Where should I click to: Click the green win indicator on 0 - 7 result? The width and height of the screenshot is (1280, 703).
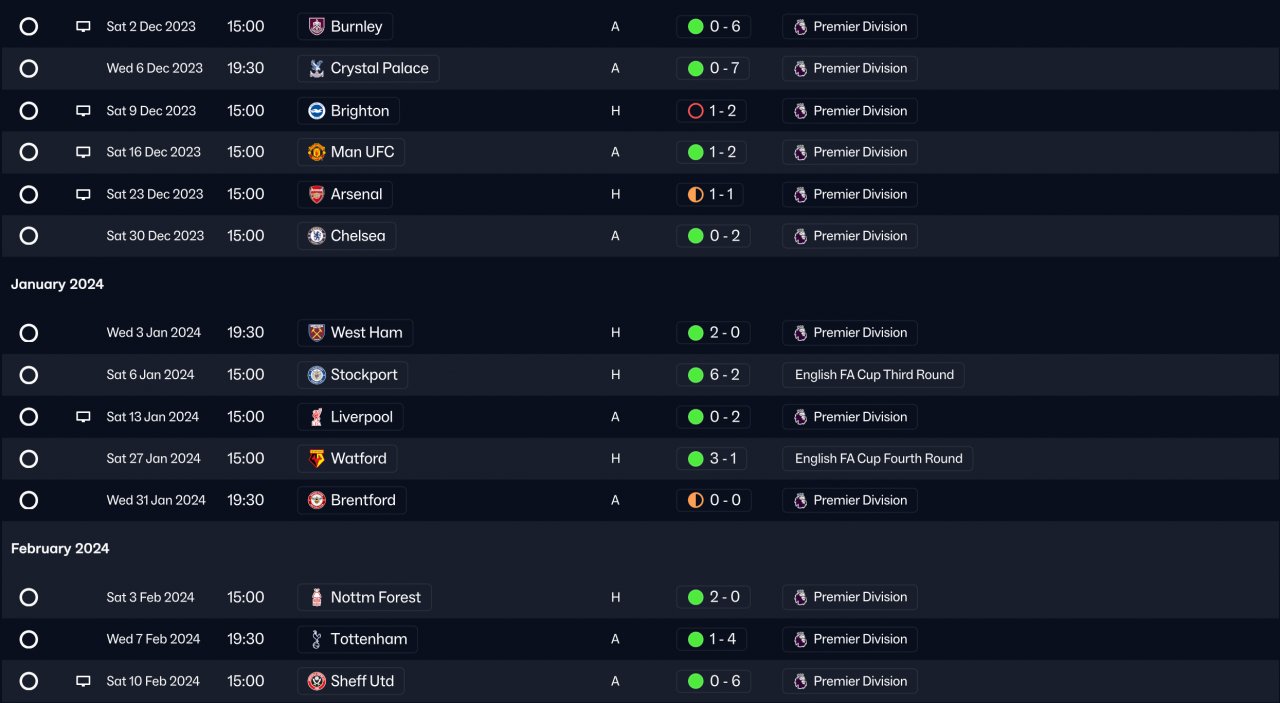tap(696, 69)
